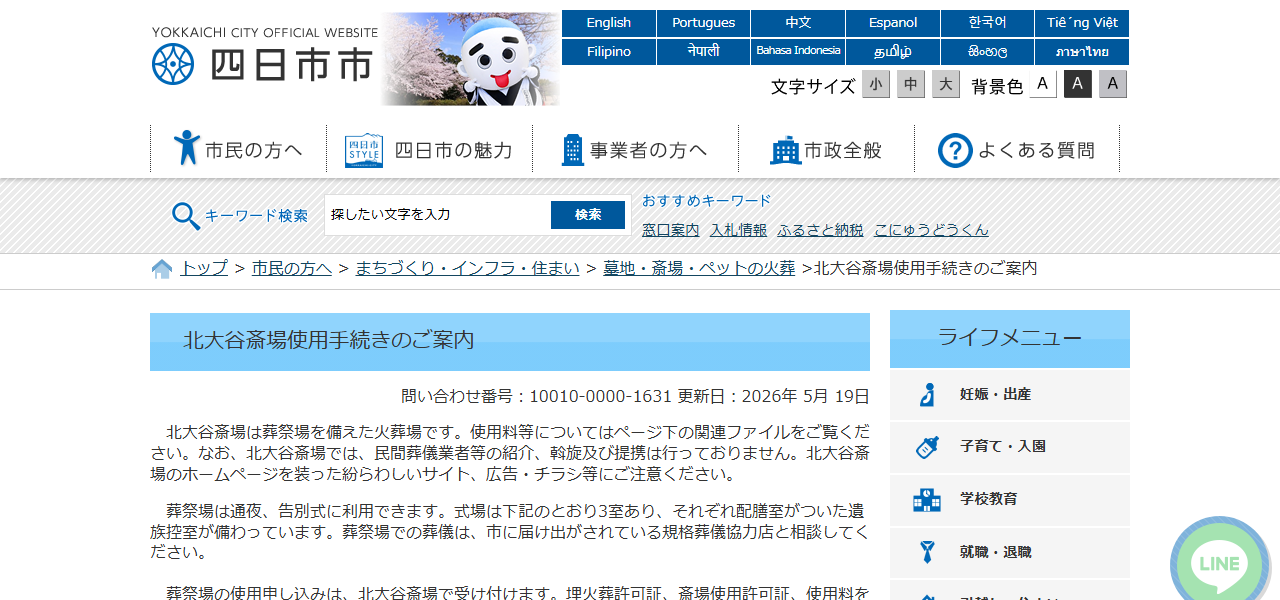
Task: Open 妊娠・出産 in life menu
Action: coord(1010,395)
